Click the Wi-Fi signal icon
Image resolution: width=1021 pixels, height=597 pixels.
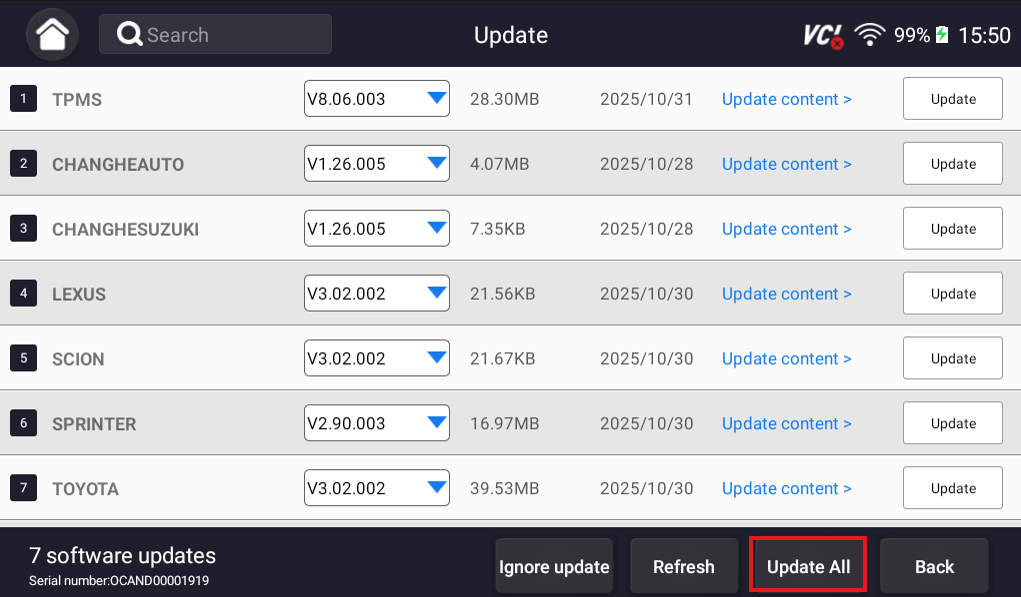869,33
